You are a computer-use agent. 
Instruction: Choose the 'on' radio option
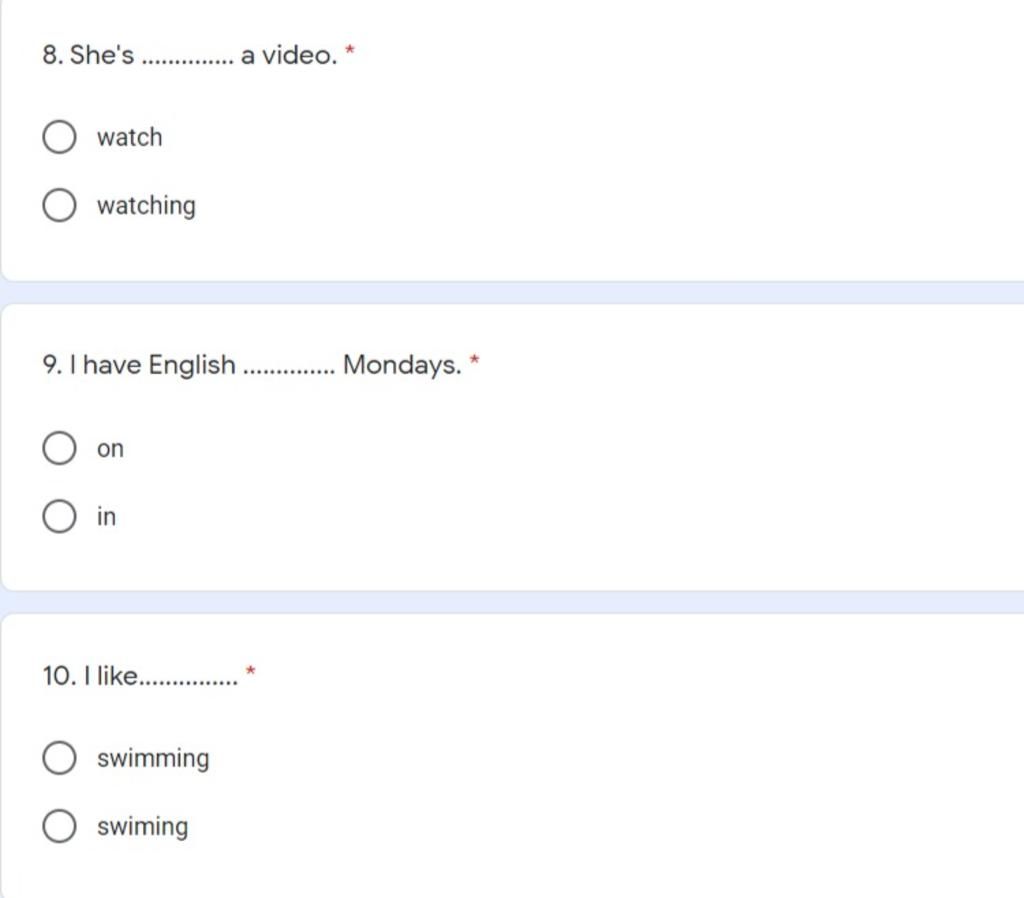[x=59, y=448]
